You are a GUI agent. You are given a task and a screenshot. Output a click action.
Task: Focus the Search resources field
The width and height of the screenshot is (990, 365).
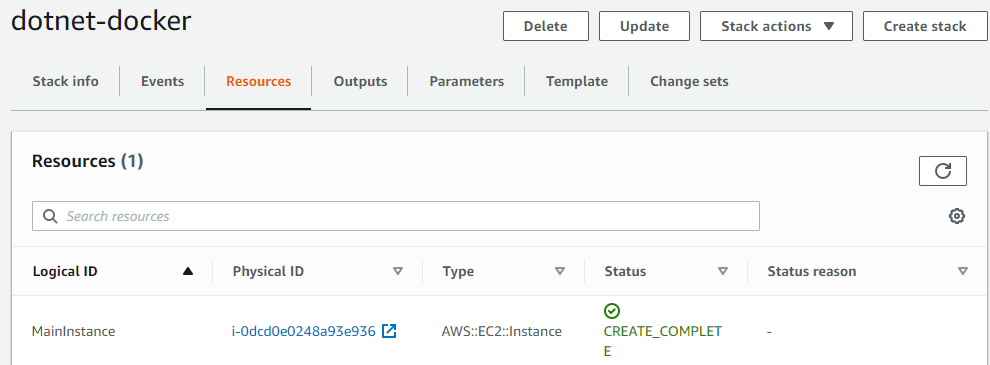[396, 216]
